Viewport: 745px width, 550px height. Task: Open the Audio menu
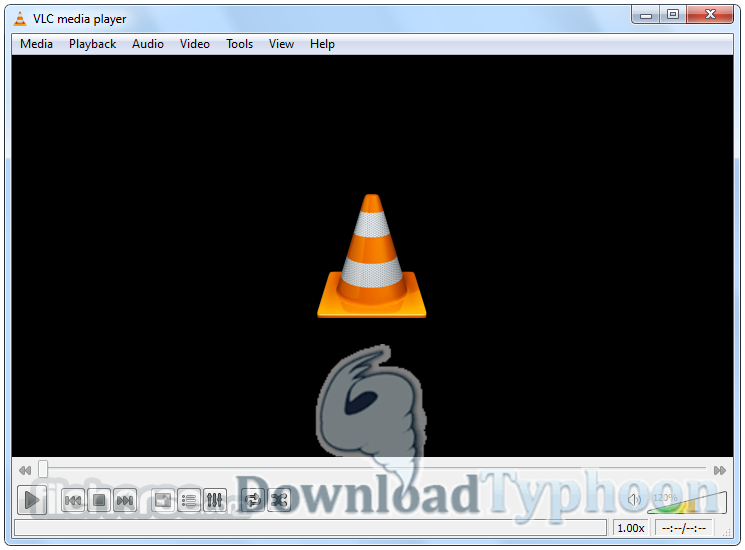point(148,44)
